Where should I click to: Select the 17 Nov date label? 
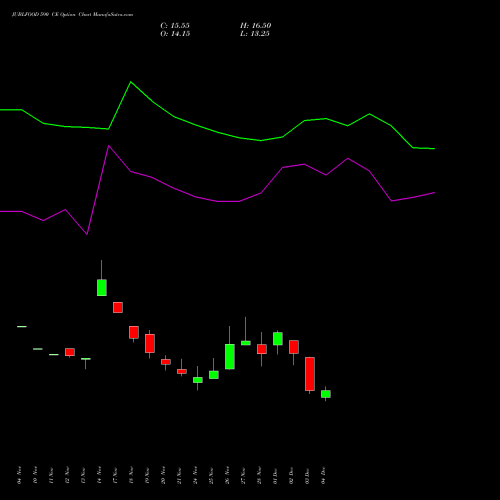point(115,475)
